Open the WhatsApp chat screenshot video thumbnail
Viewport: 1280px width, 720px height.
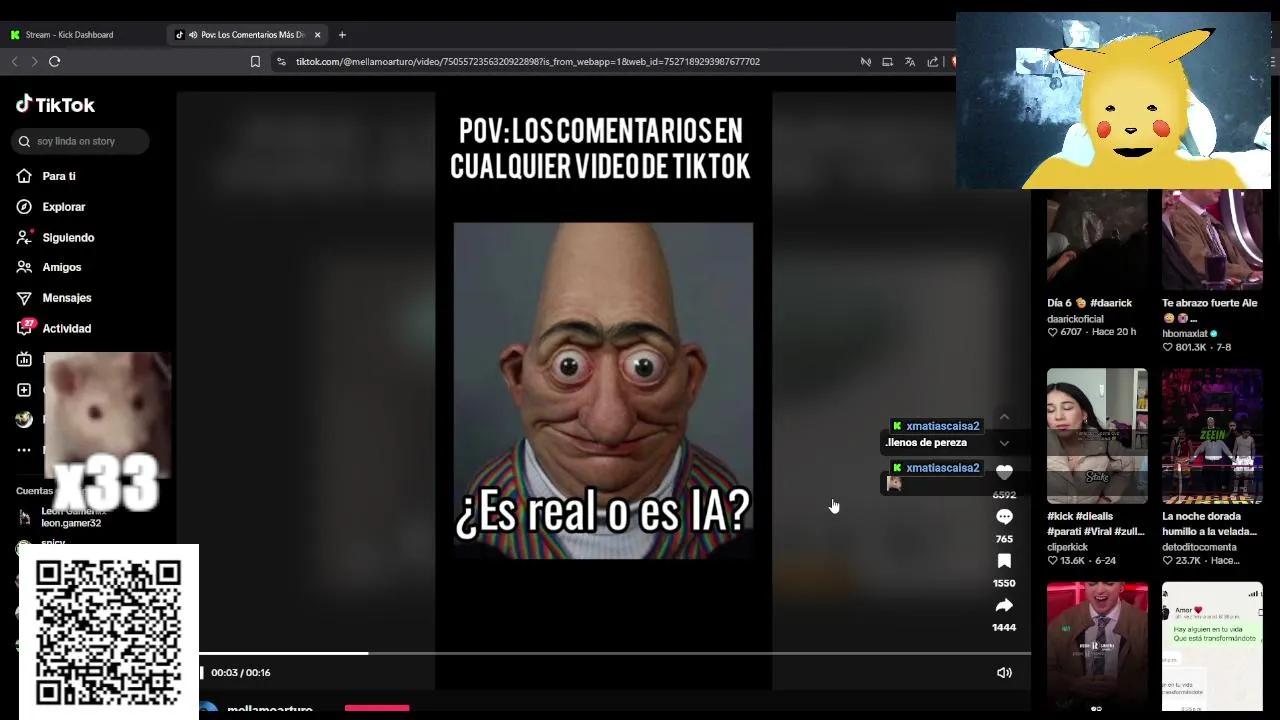point(1212,646)
